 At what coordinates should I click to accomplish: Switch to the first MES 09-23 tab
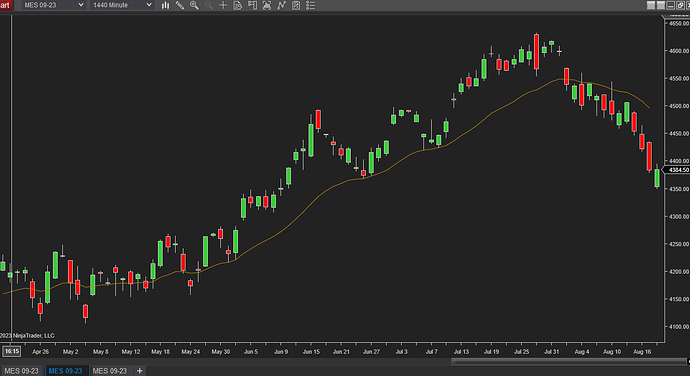pos(22,371)
